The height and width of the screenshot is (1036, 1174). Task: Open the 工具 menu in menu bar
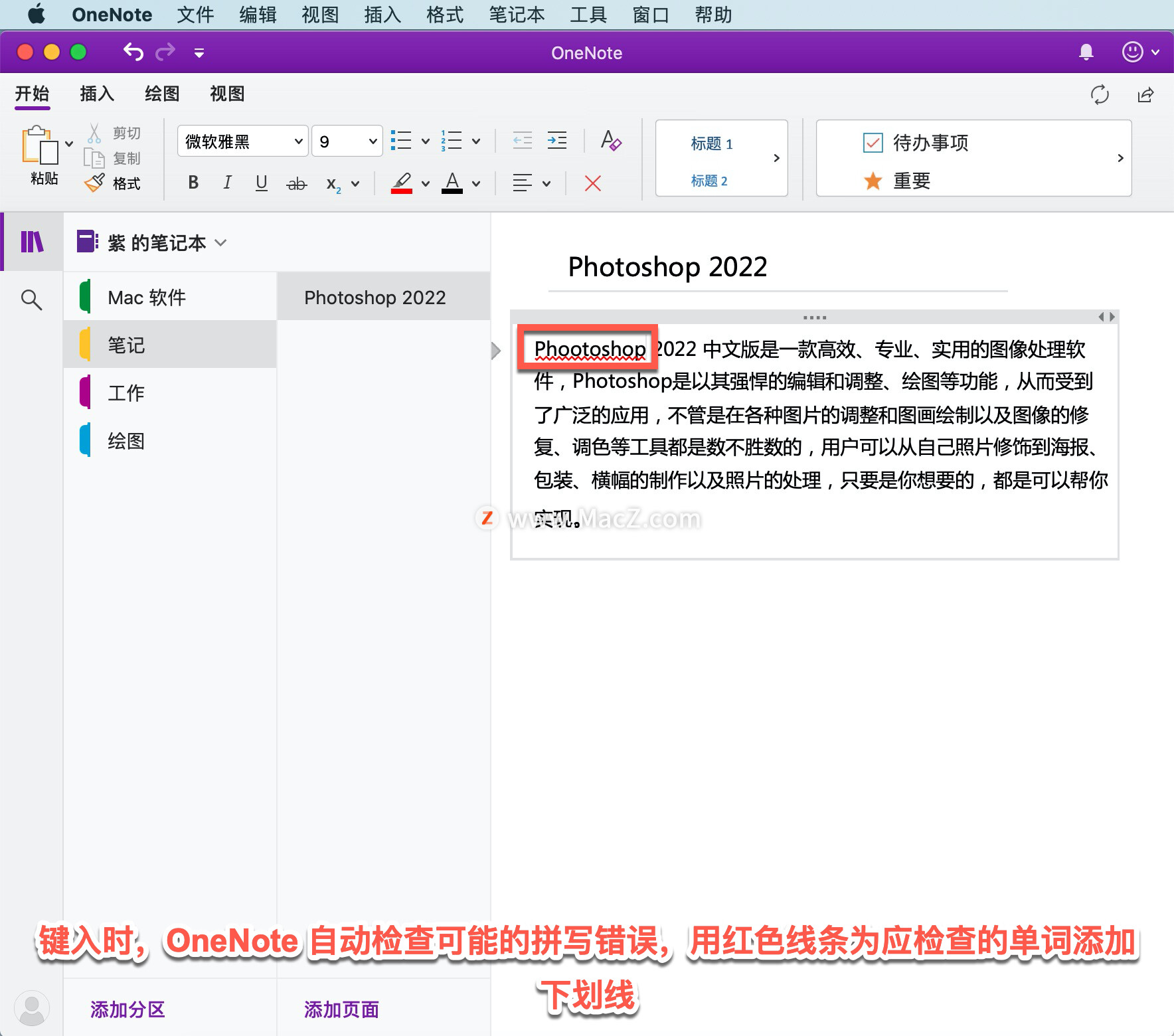[588, 15]
